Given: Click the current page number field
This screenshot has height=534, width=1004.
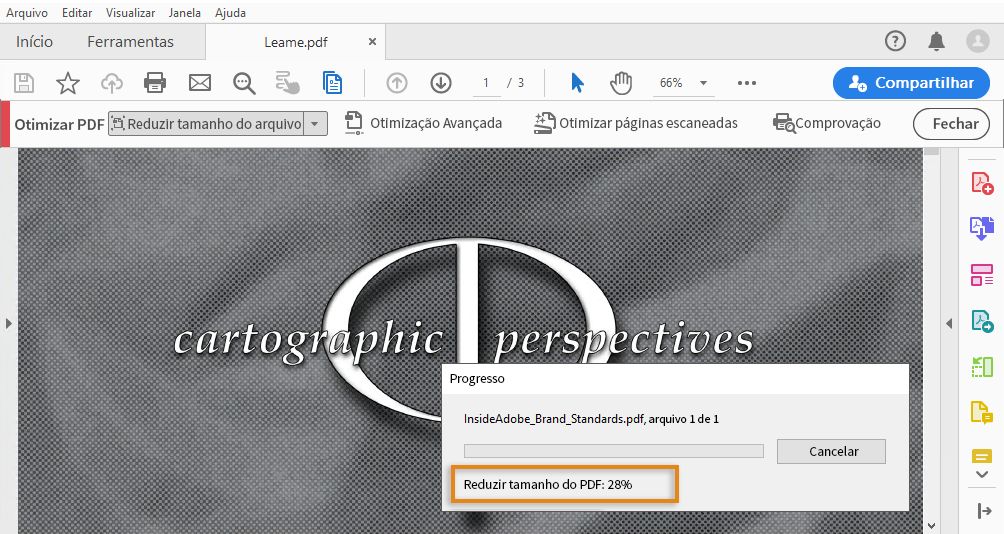Looking at the screenshot, I should pyautogui.click(x=487, y=83).
